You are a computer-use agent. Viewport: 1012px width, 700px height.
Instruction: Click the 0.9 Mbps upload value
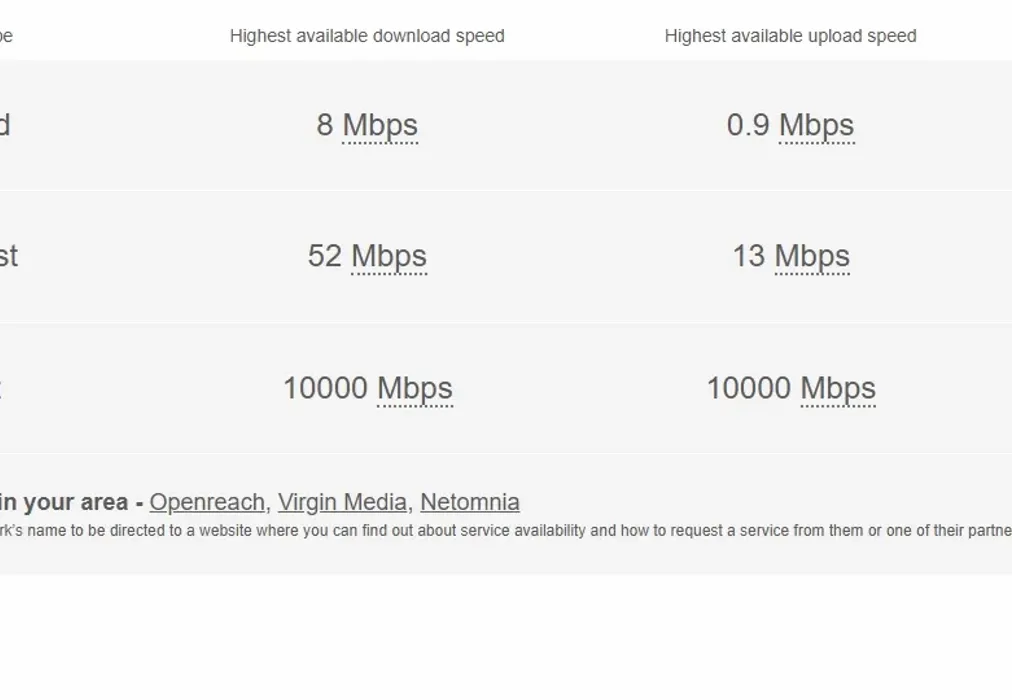(790, 125)
